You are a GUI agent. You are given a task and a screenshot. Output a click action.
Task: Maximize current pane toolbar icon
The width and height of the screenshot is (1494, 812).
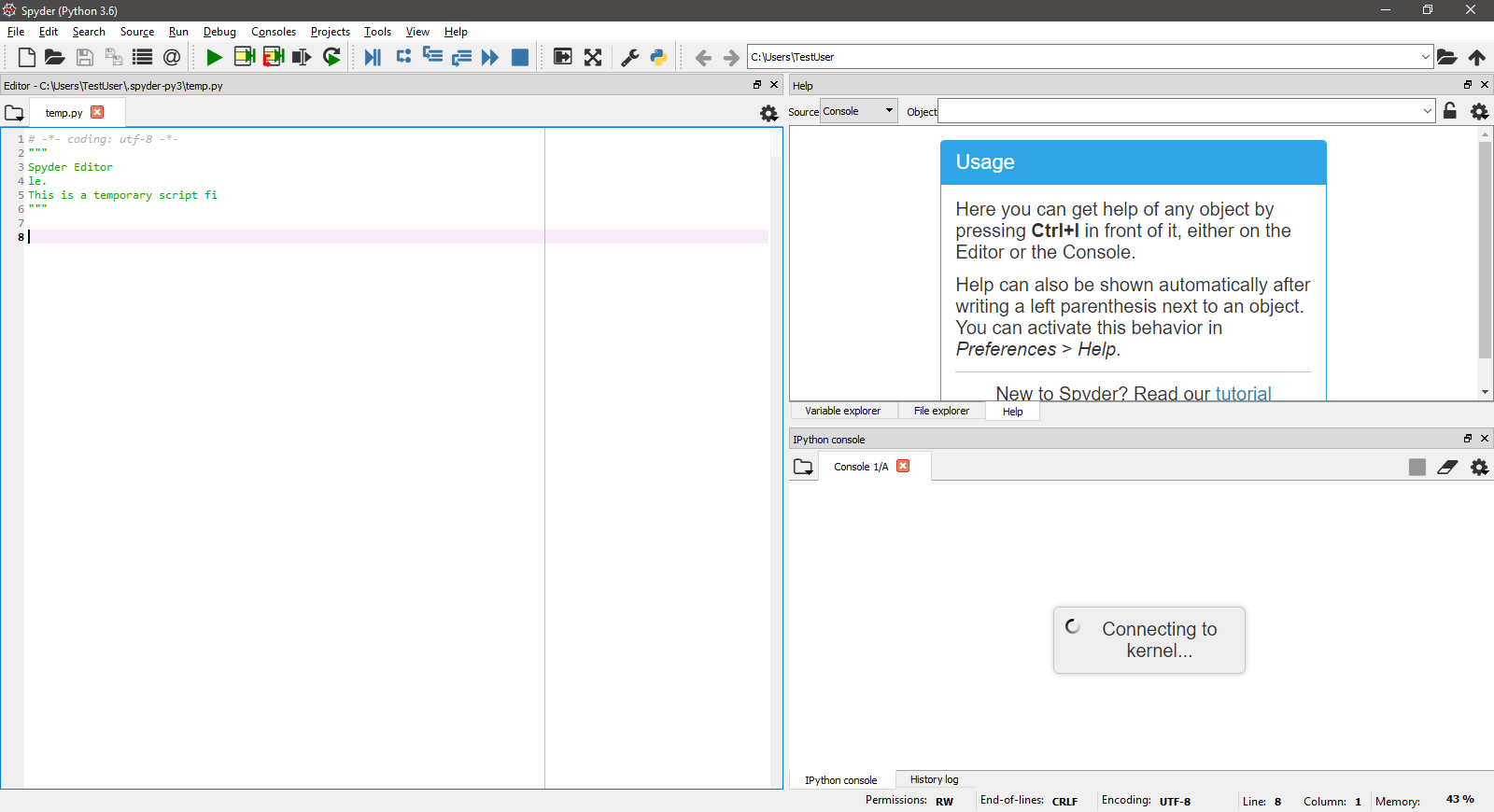coord(563,57)
